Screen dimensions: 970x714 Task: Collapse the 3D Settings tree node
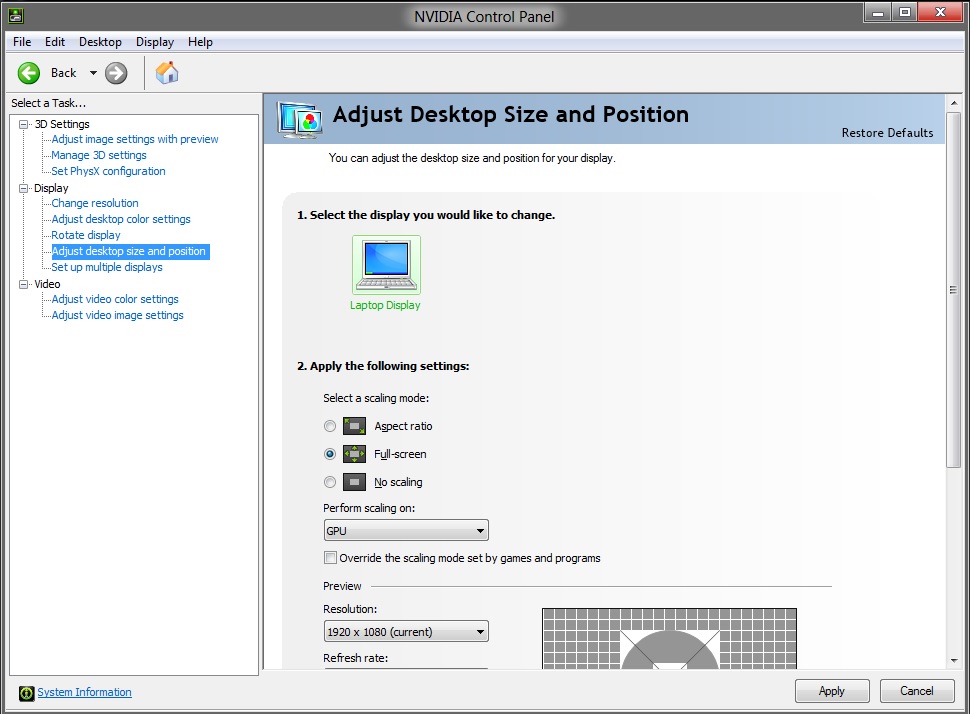point(24,124)
